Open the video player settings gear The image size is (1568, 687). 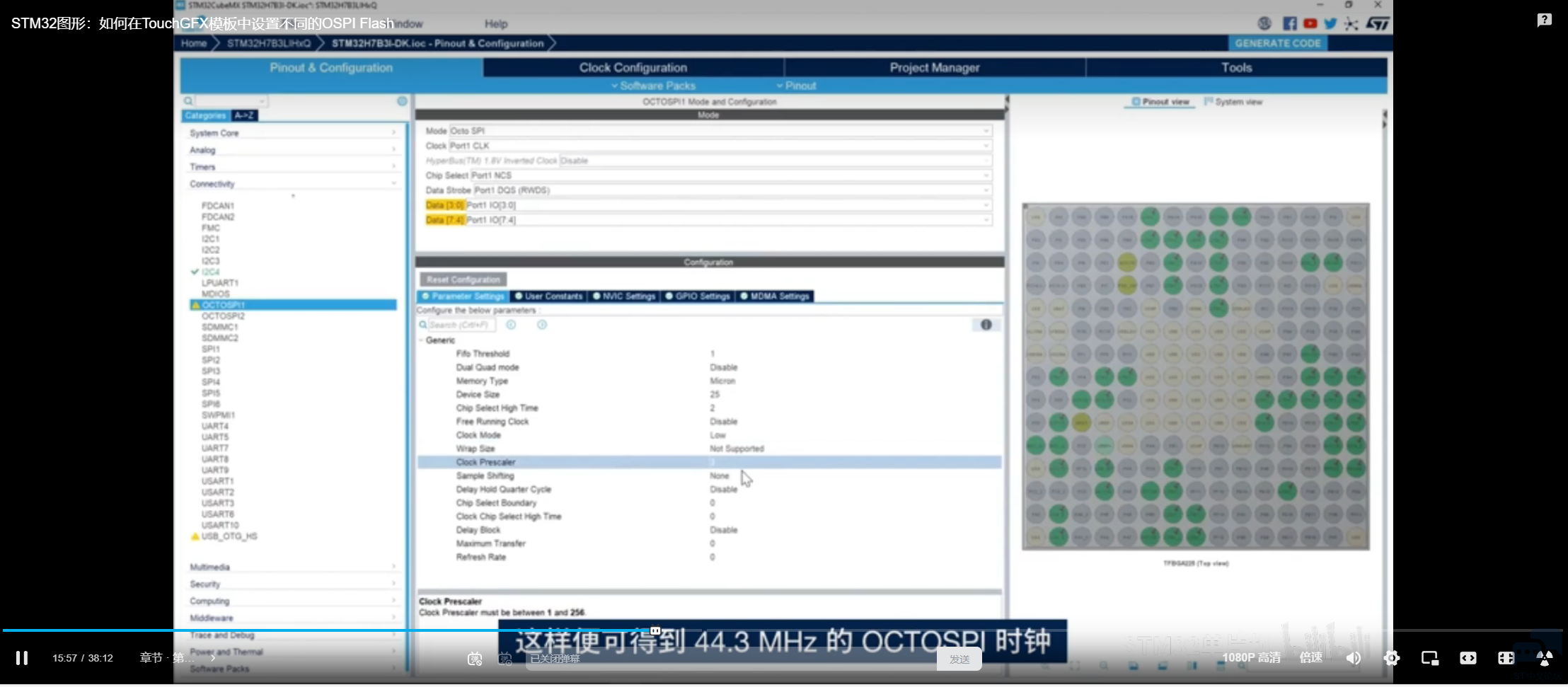[1391, 658]
